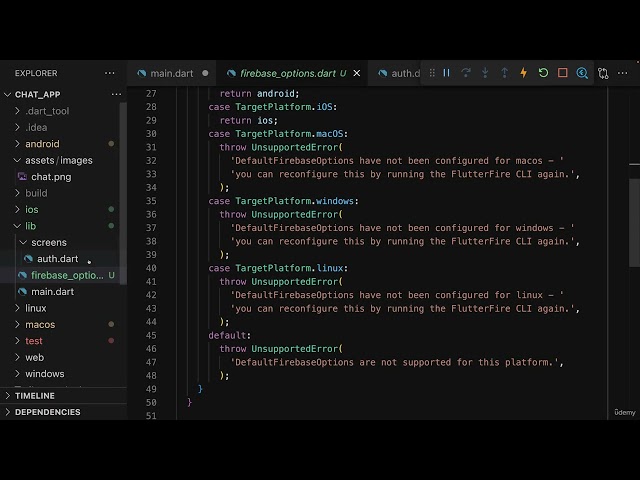This screenshot has width=640, height=480.
Task: Expand the .dart_tool folder
Action: pyautogui.click(x=47, y=111)
